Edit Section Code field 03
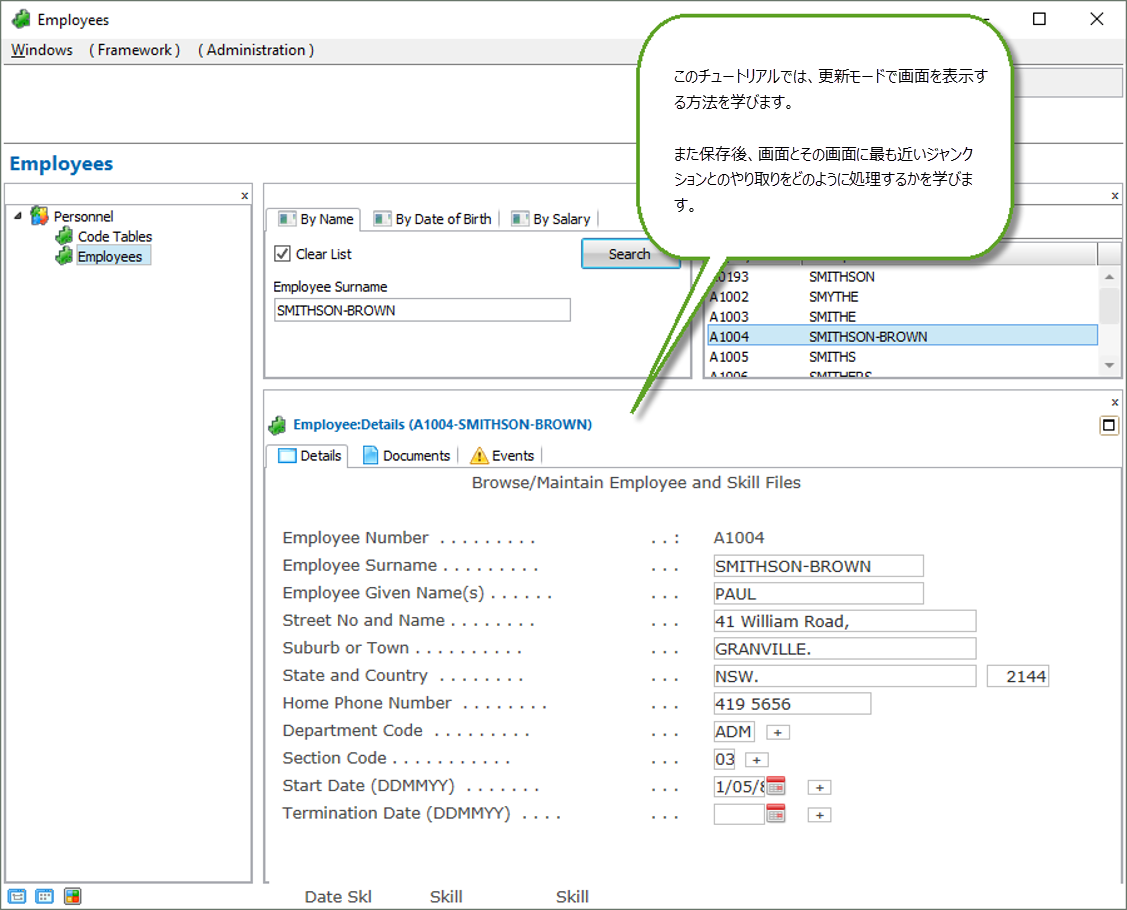This screenshot has height=910, width=1127. point(724,759)
